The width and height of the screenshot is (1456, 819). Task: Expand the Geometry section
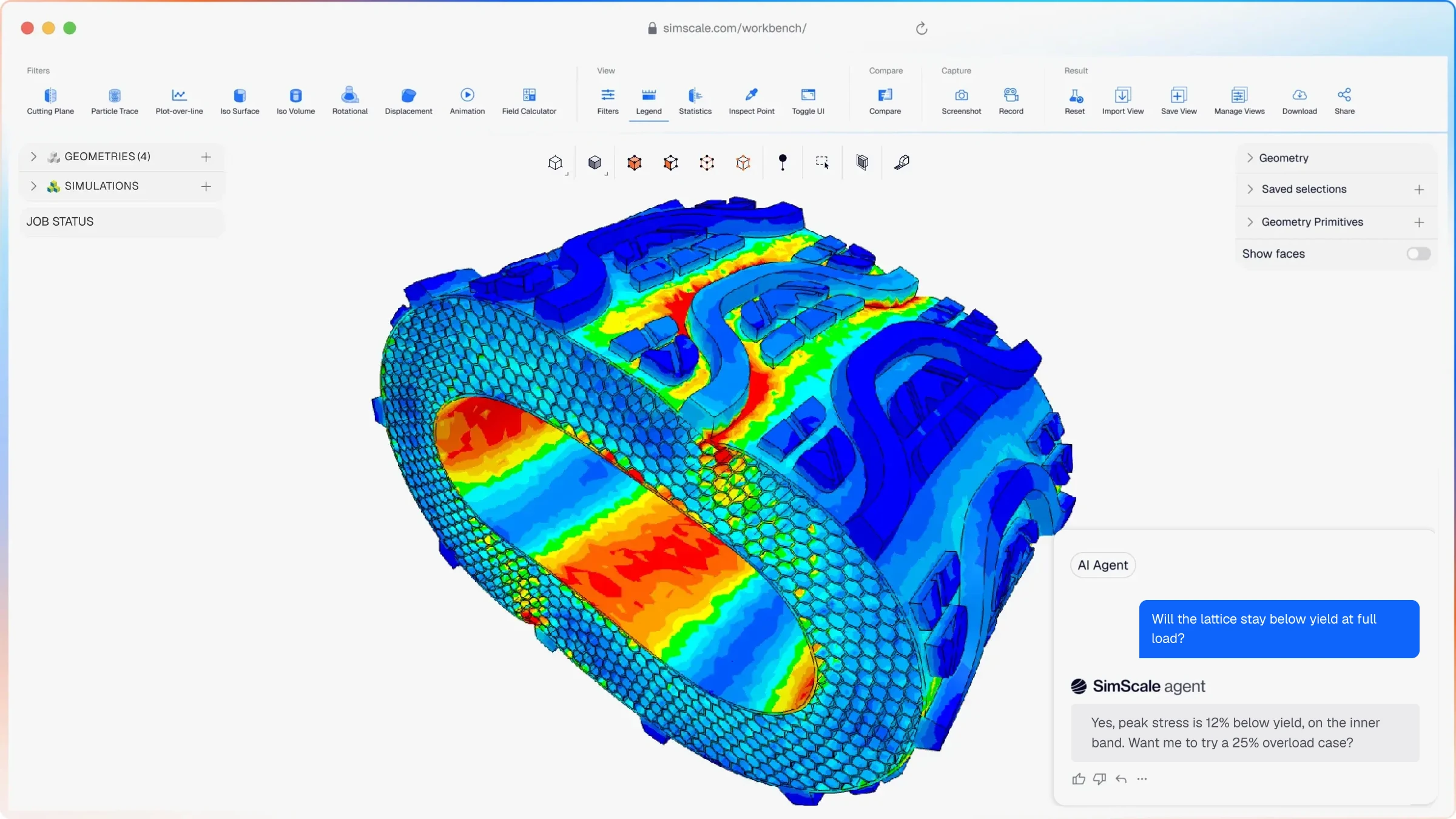(1250, 158)
